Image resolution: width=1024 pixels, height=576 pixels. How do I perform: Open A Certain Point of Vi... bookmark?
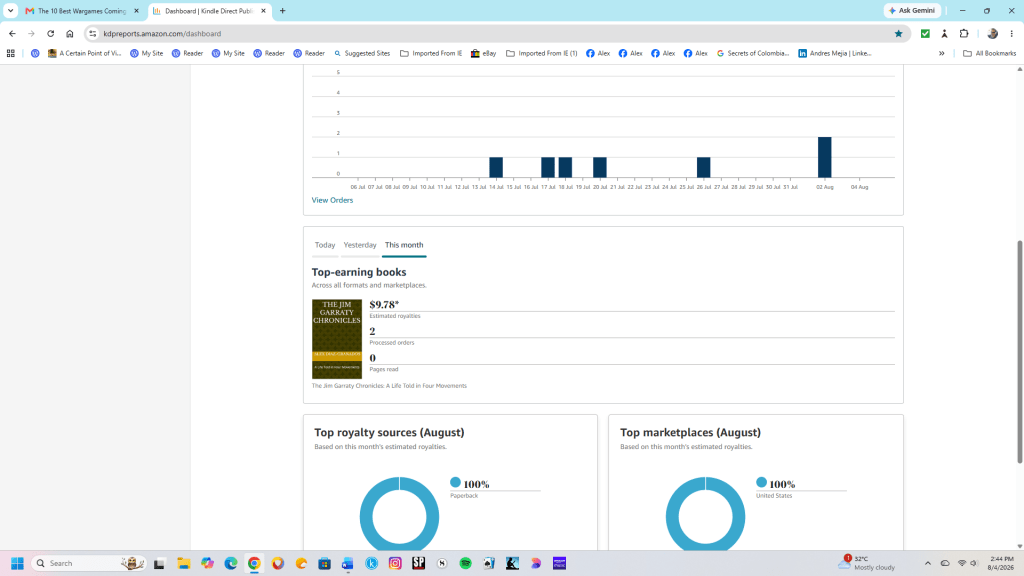point(84,54)
